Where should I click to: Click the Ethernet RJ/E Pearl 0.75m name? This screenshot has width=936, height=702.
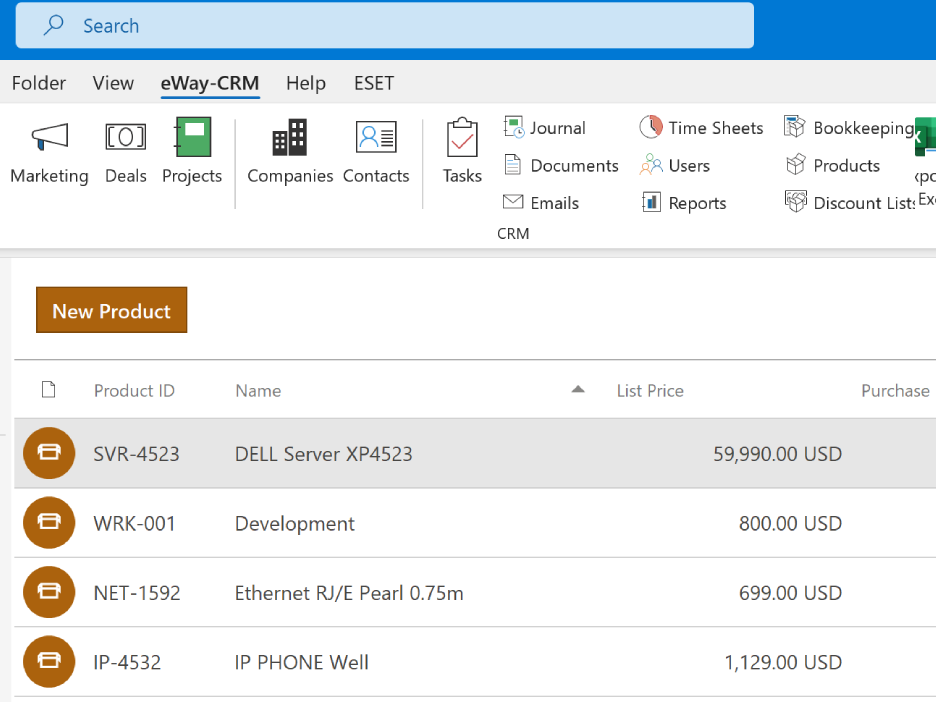(349, 593)
